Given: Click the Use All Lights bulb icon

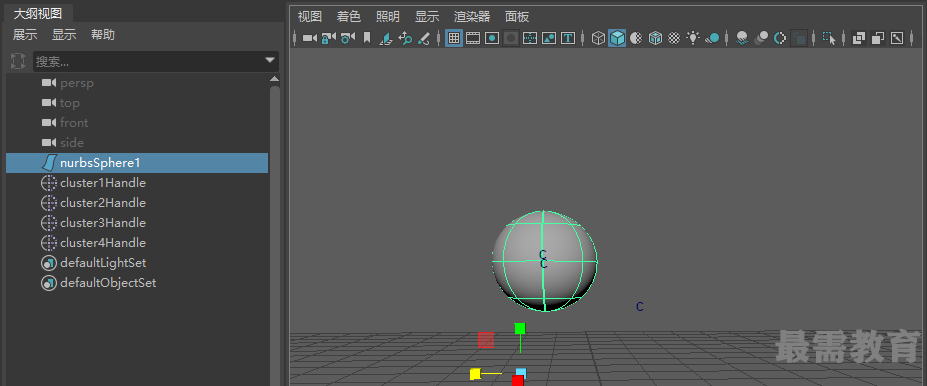Looking at the screenshot, I should (693, 38).
